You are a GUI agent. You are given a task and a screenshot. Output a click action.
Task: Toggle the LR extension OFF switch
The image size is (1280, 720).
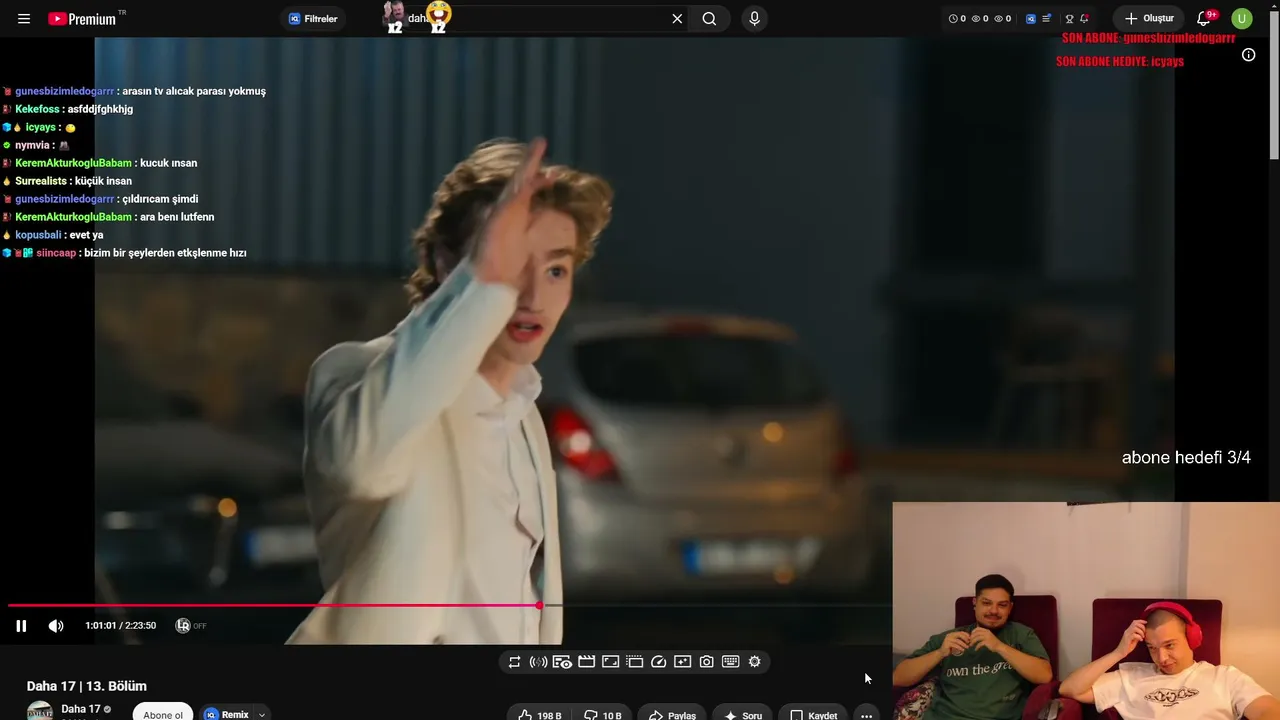(x=191, y=626)
